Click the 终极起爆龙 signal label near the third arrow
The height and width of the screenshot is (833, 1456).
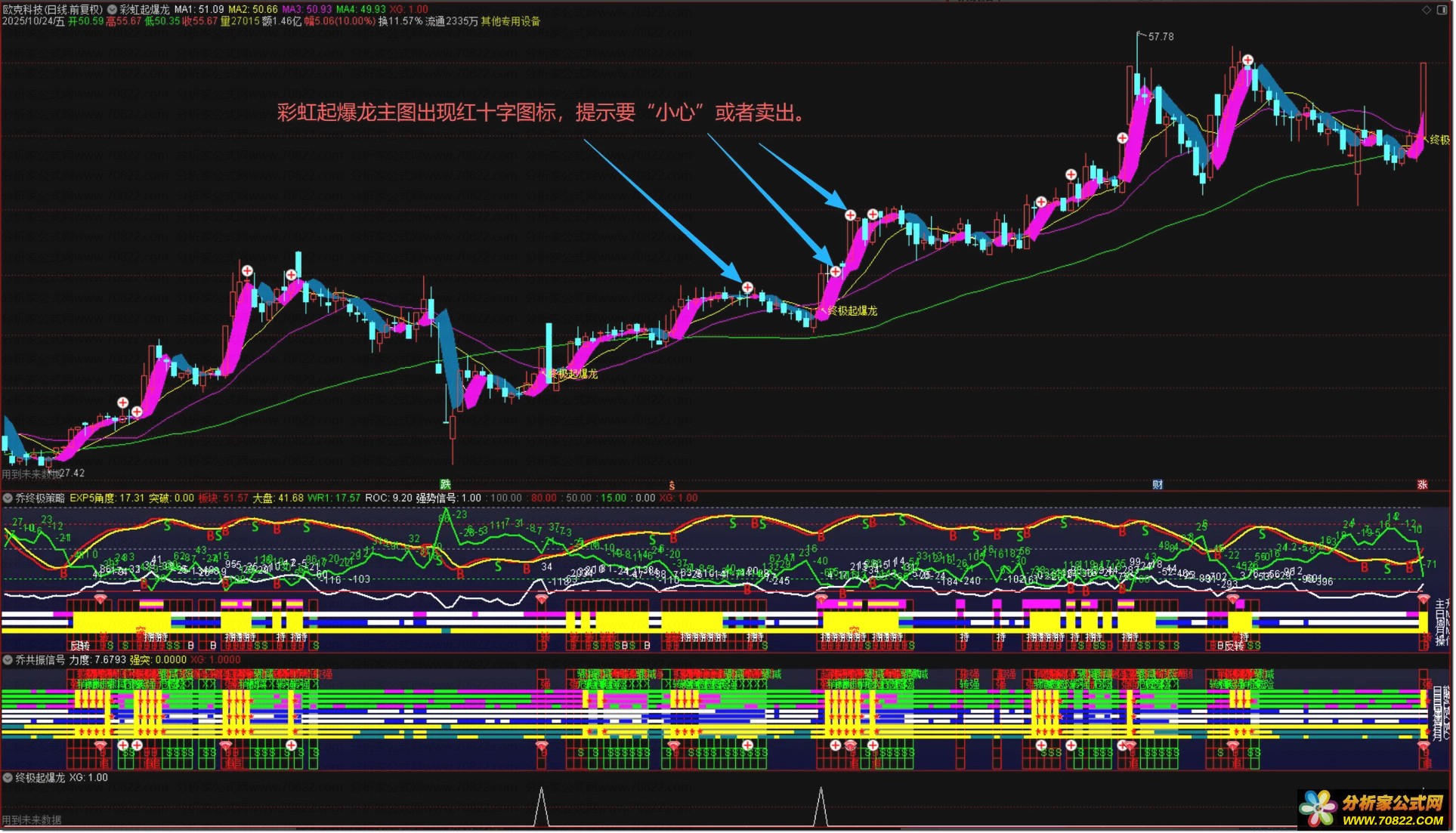(852, 311)
